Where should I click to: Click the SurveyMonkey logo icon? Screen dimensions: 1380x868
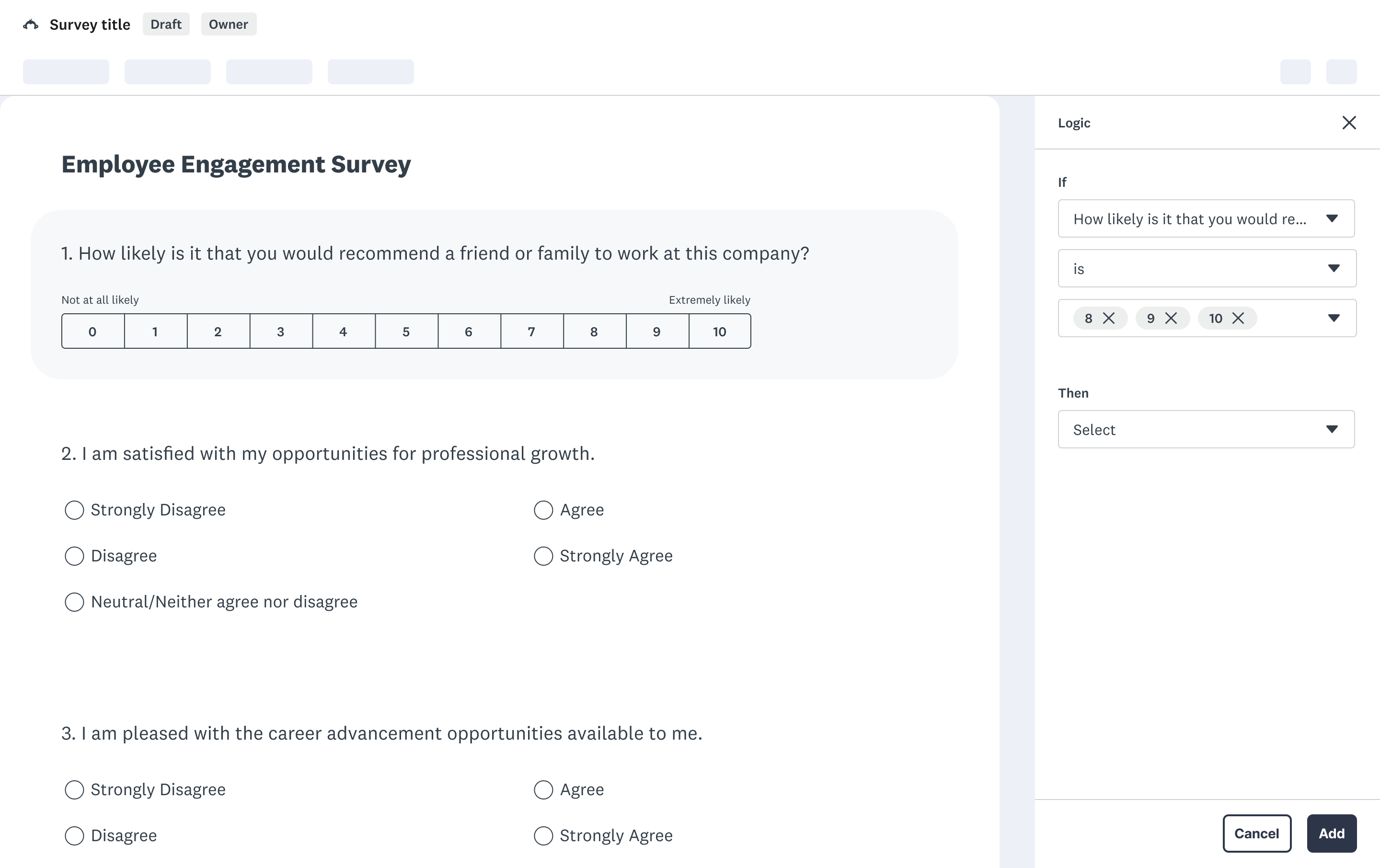30,24
